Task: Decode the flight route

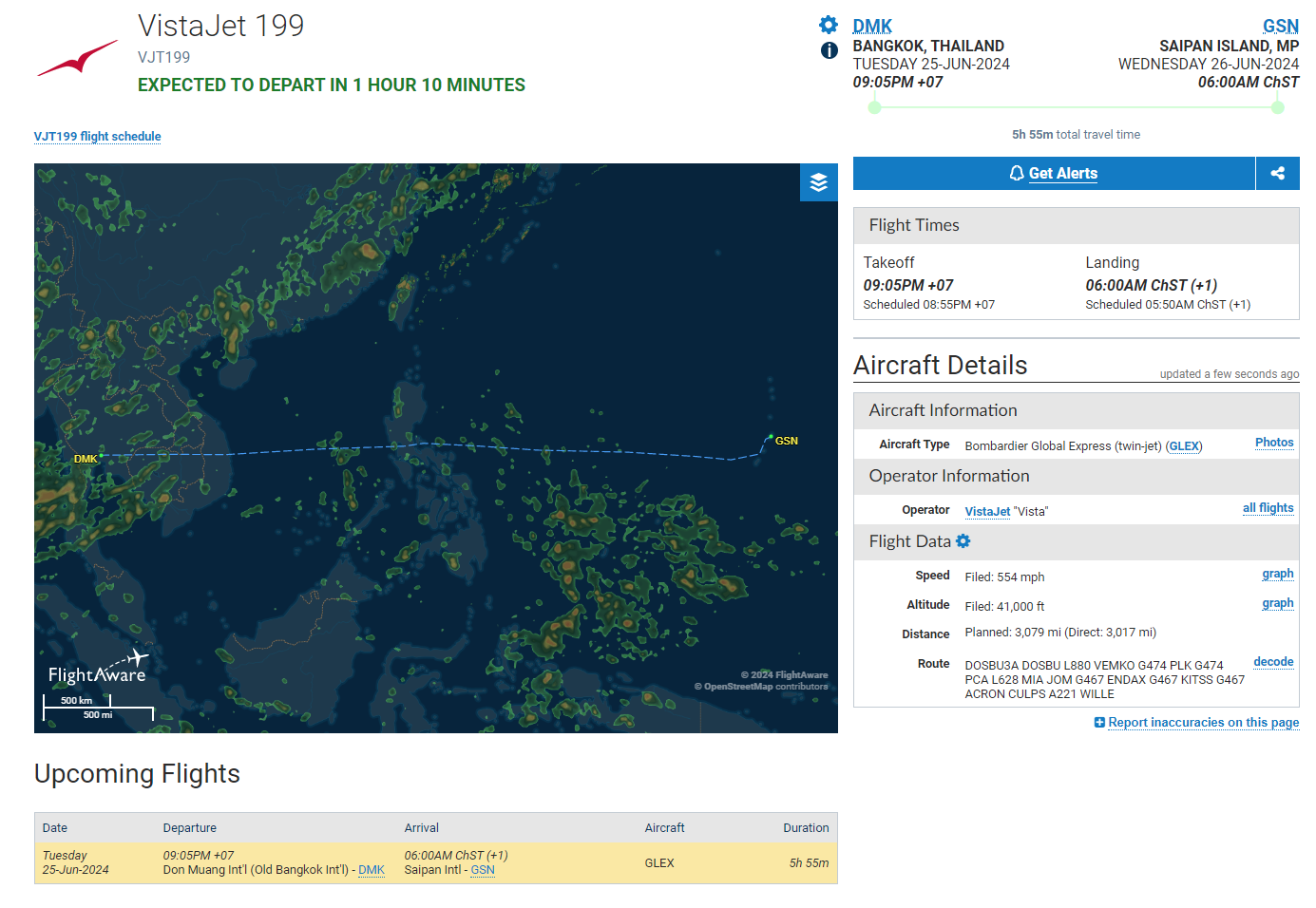Action: tap(1273, 661)
